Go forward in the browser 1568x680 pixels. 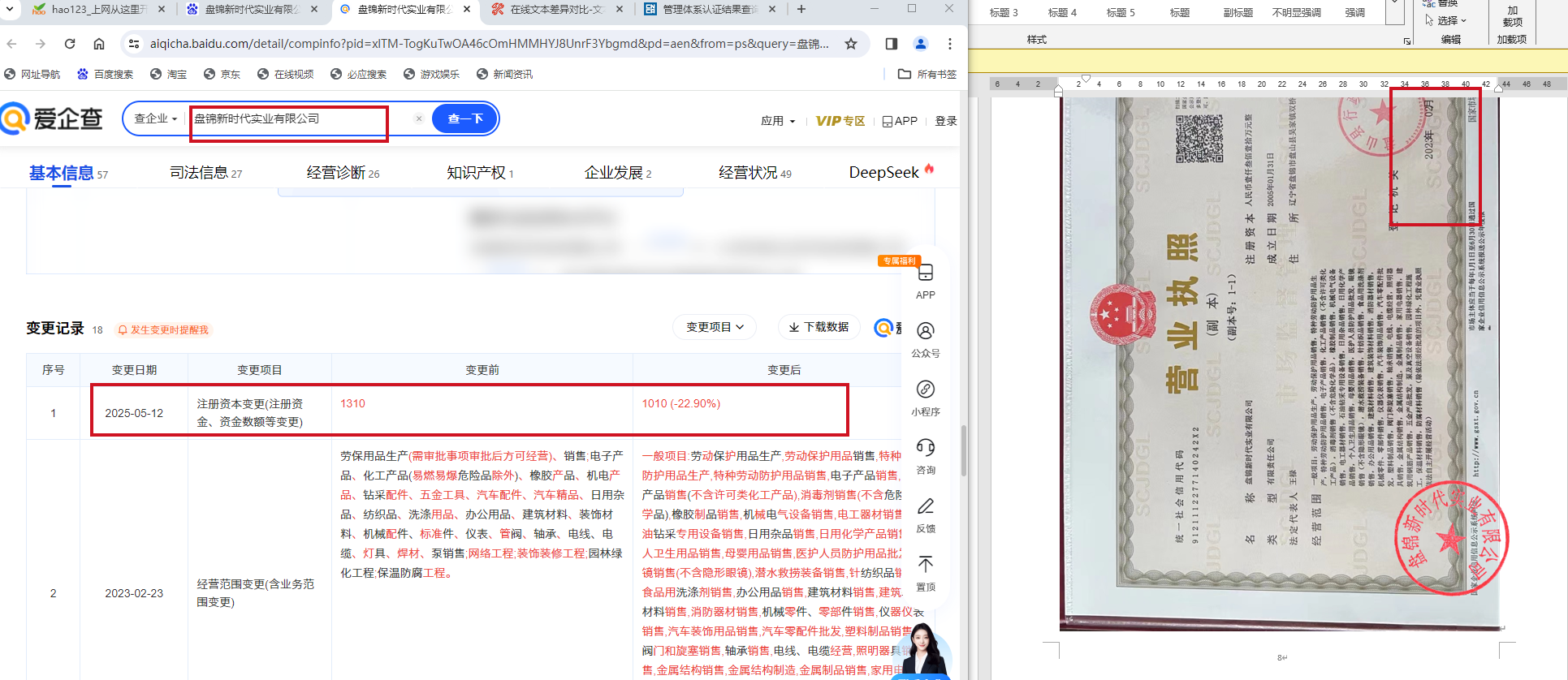pos(41,44)
